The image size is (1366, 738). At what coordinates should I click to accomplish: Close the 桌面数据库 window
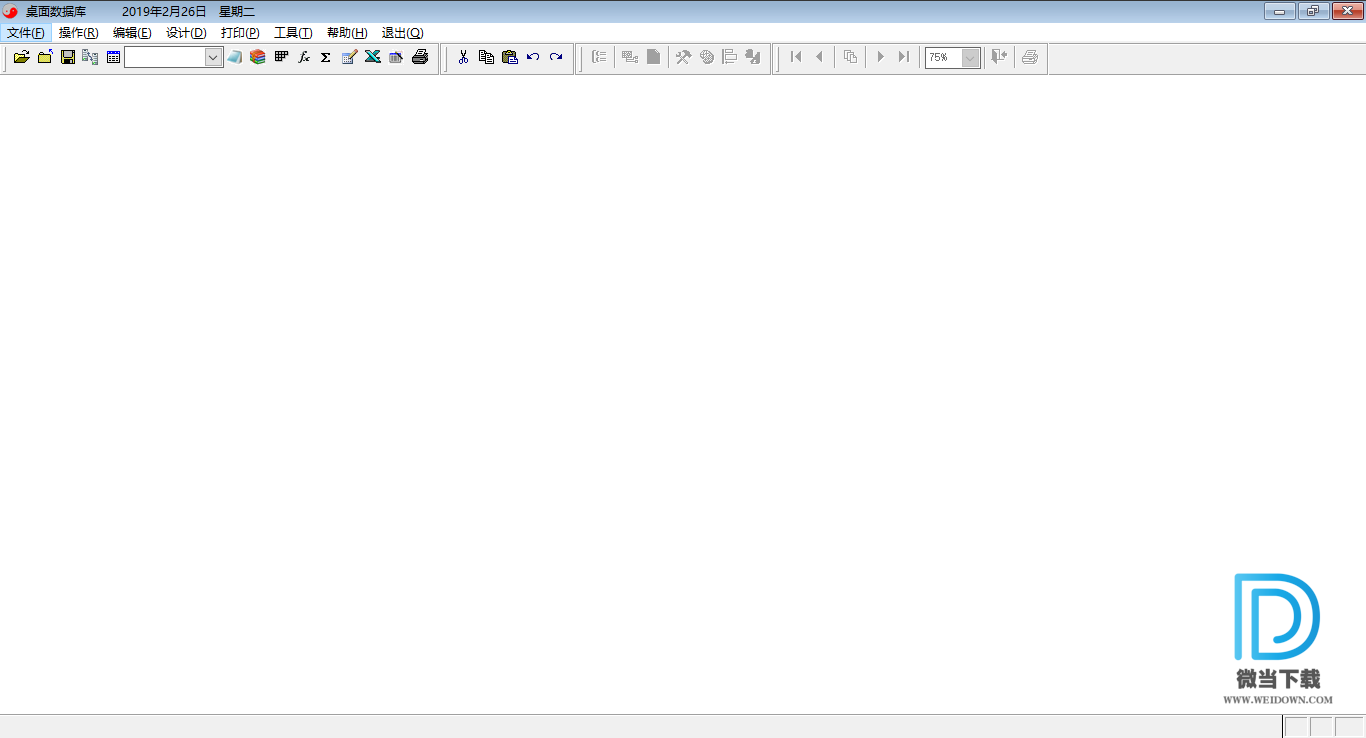[x=1346, y=11]
